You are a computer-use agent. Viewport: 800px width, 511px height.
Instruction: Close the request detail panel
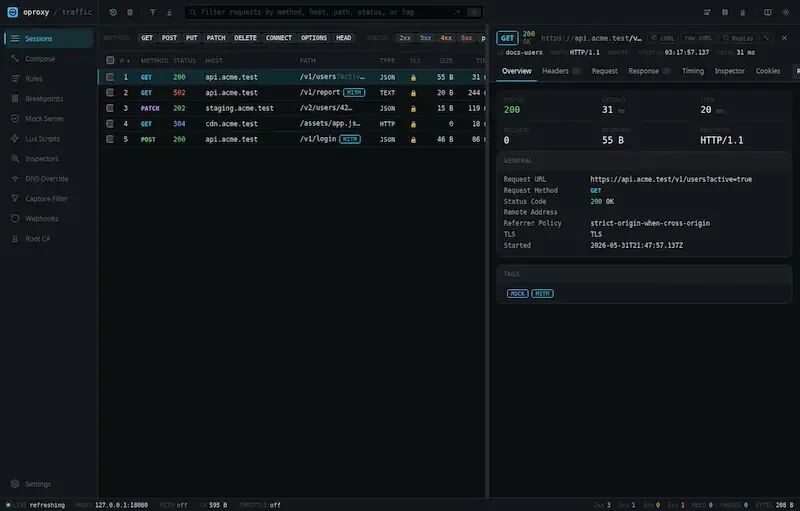(x=784, y=38)
